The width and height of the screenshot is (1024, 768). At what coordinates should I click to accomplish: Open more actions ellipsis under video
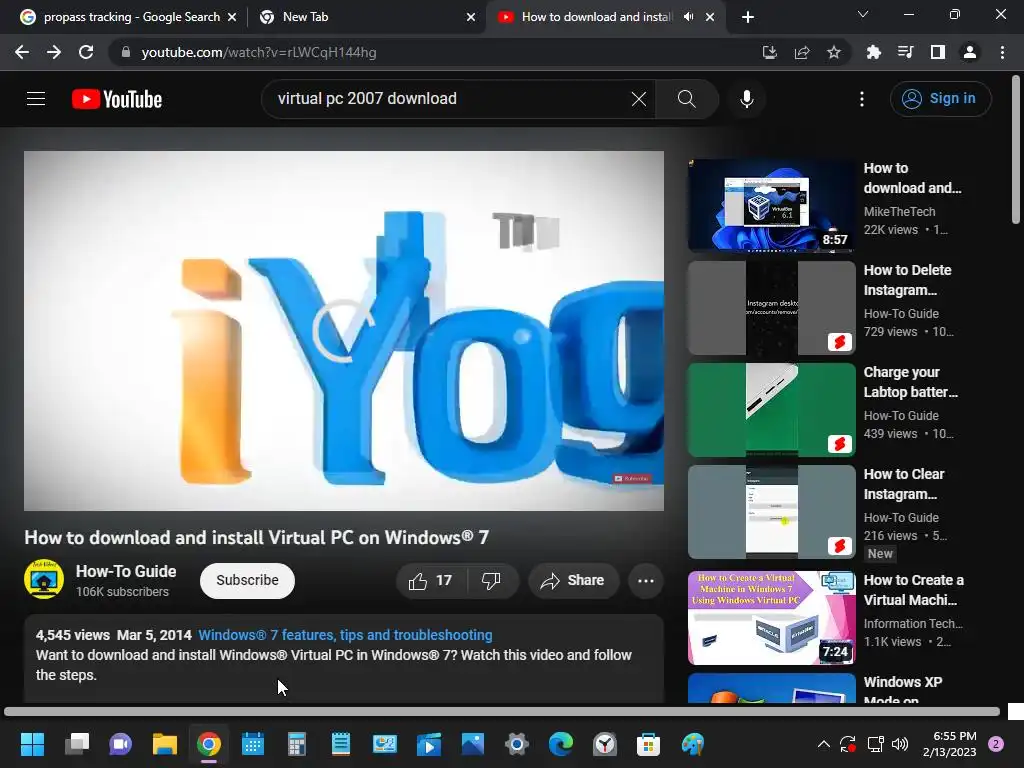click(646, 581)
